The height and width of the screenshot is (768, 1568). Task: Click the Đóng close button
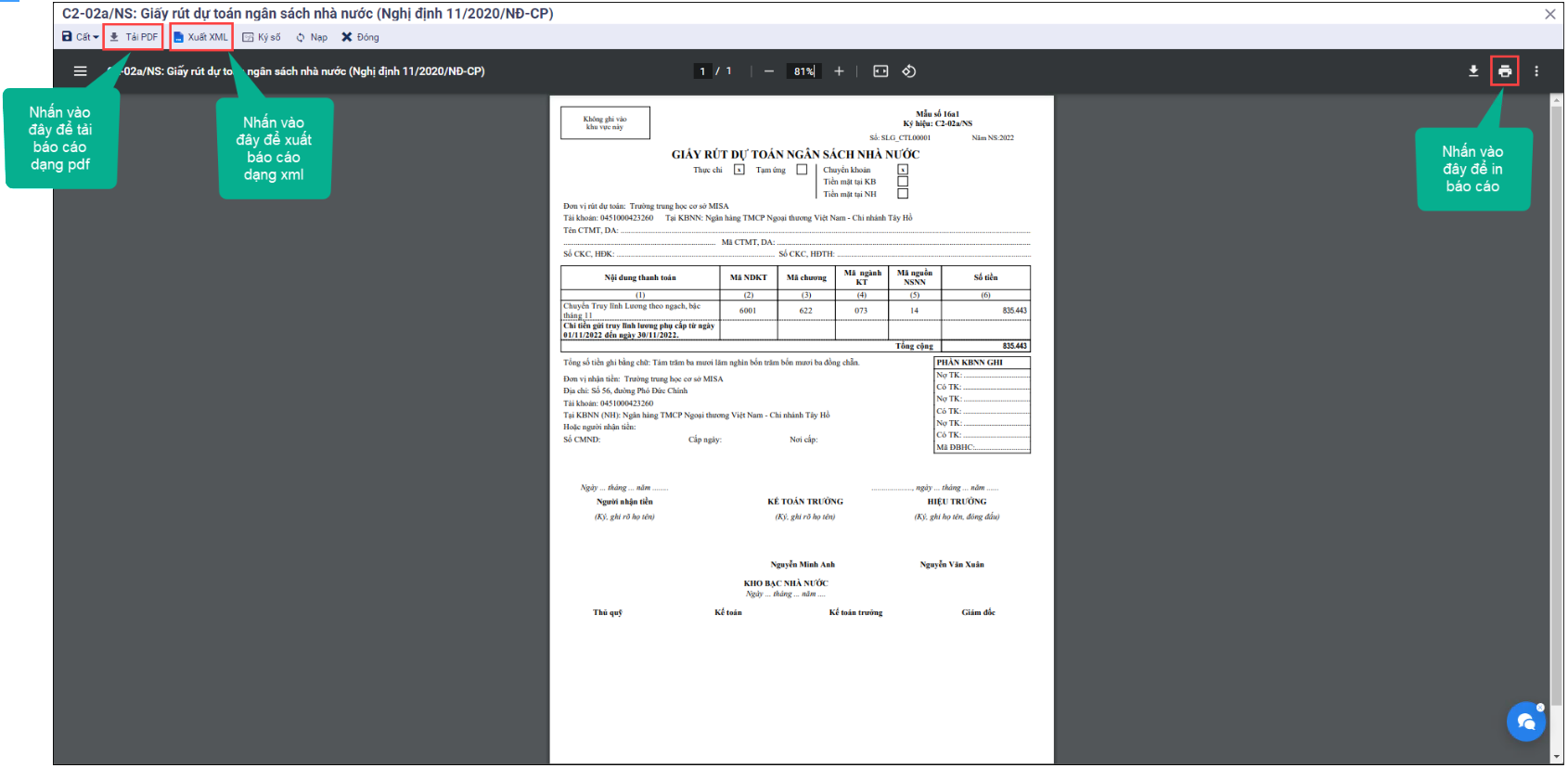pyautogui.click(x=360, y=37)
